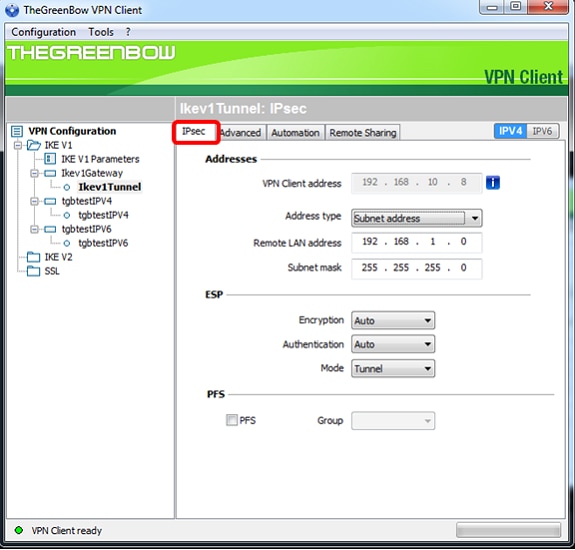The height and width of the screenshot is (550, 575).
Task: Click the IKE V1 open folder icon
Action: 34,145
